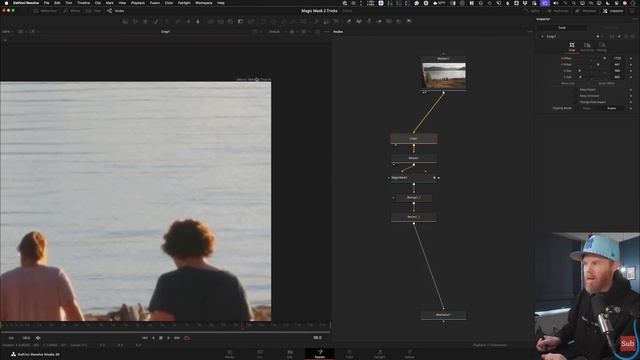Adjust the Y Offset slider handle
This screenshot has height=360, width=640.
[598, 64]
